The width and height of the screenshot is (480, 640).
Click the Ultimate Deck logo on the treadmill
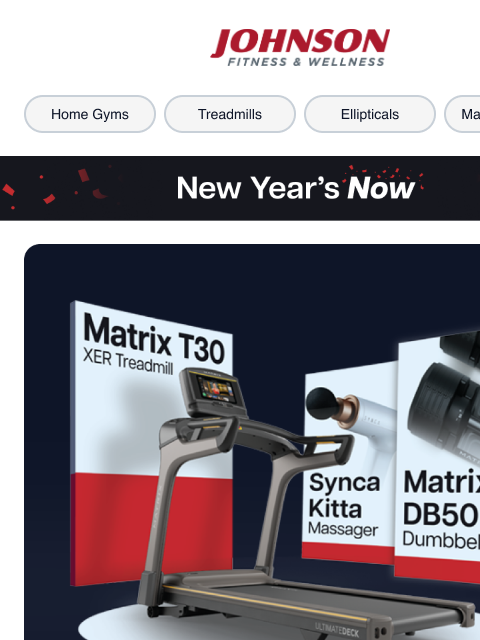[337, 629]
